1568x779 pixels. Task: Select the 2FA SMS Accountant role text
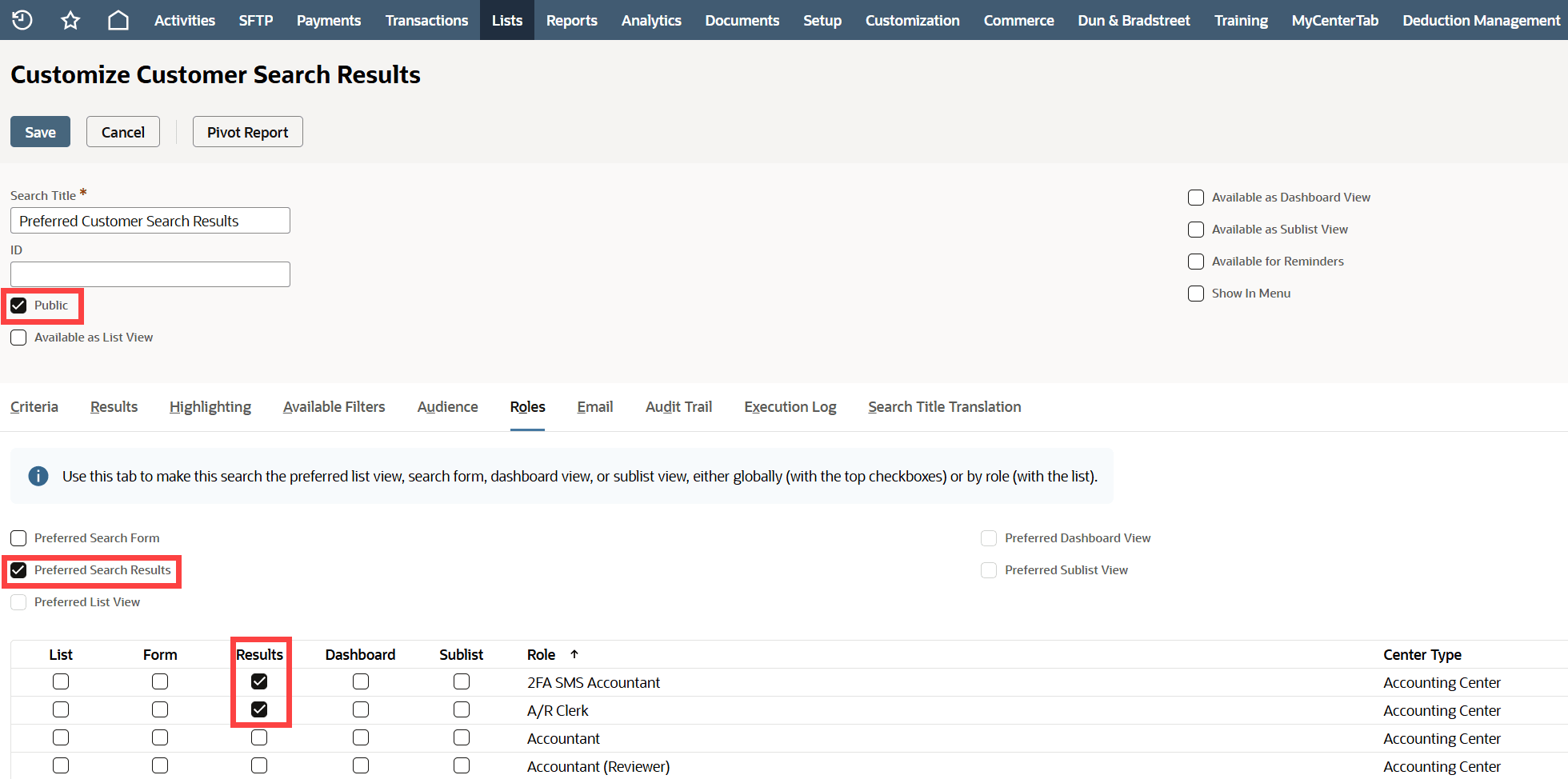594,682
